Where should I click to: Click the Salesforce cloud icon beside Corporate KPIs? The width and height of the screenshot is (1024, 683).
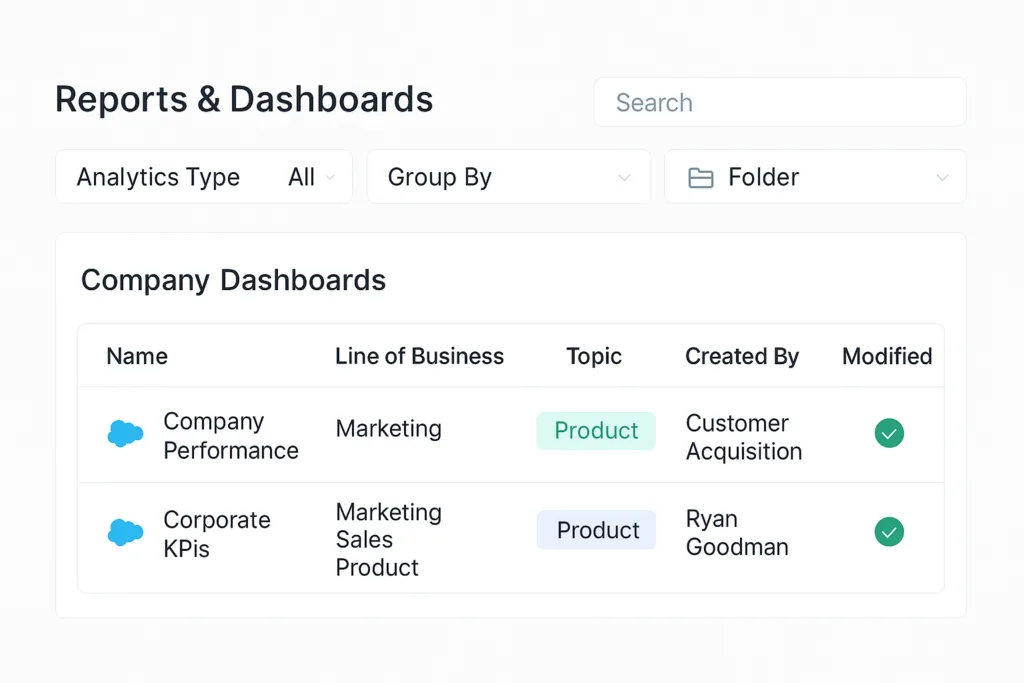click(x=125, y=533)
